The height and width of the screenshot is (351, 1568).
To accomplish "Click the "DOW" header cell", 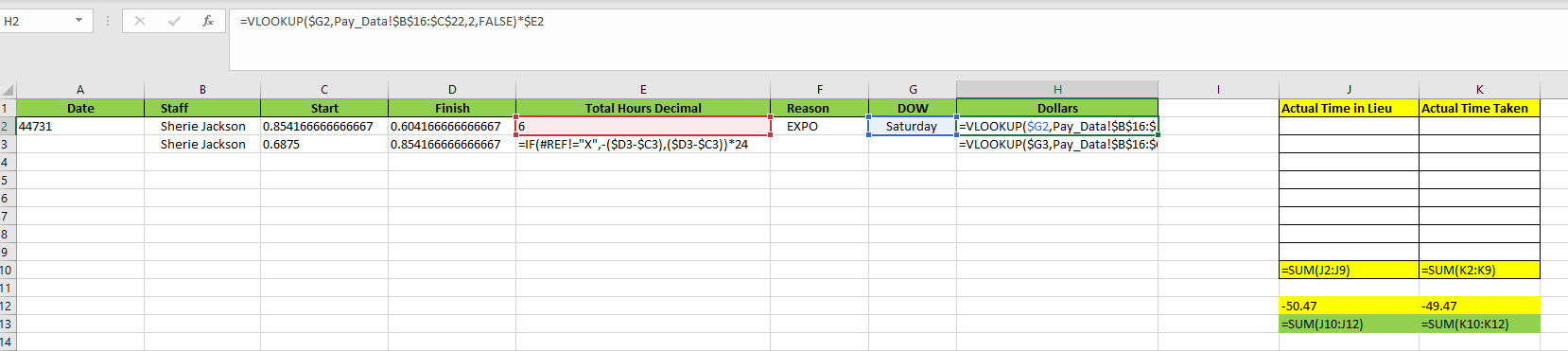I will coord(913,108).
